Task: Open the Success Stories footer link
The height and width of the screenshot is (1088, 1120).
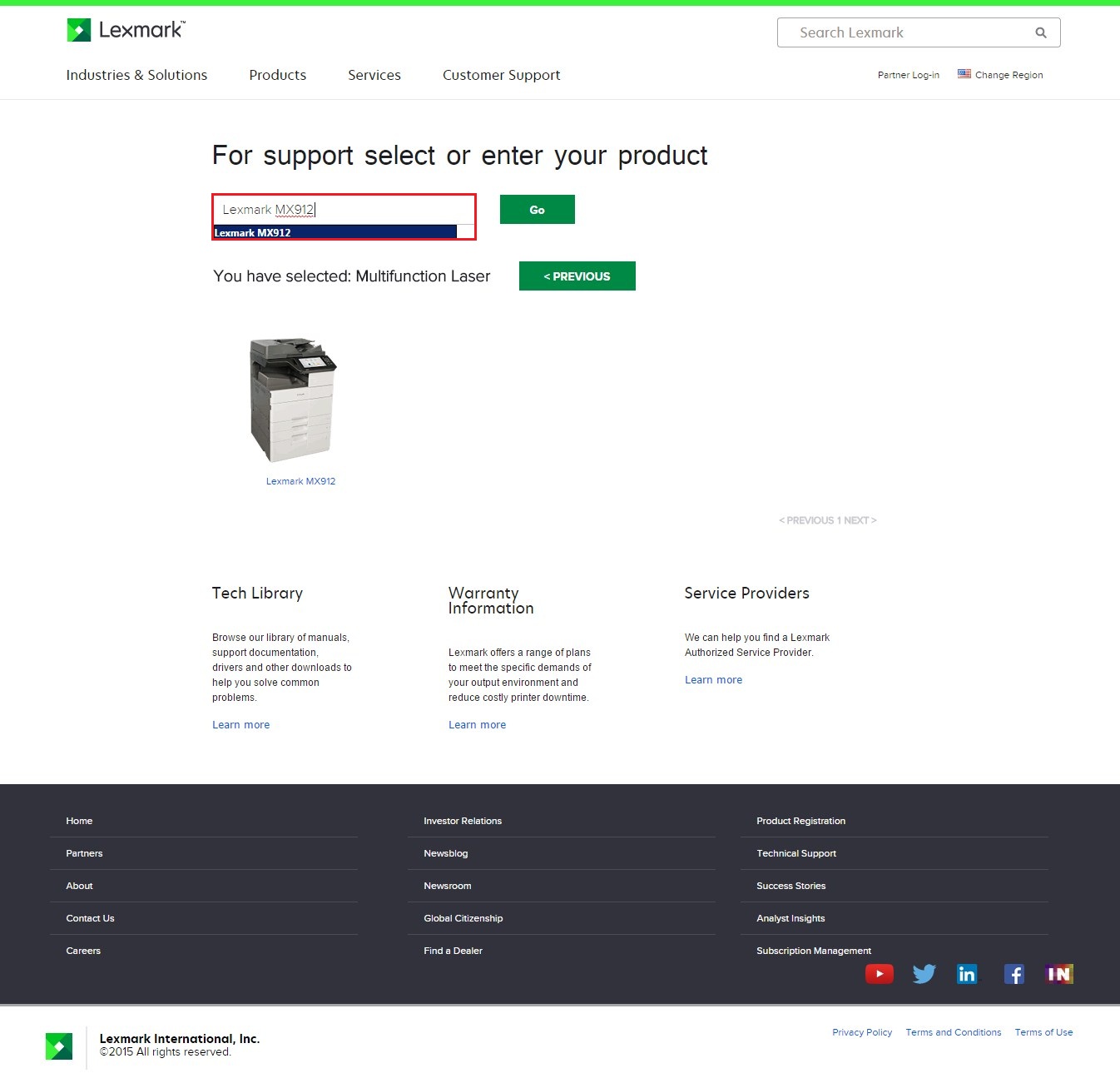Action: (791, 886)
